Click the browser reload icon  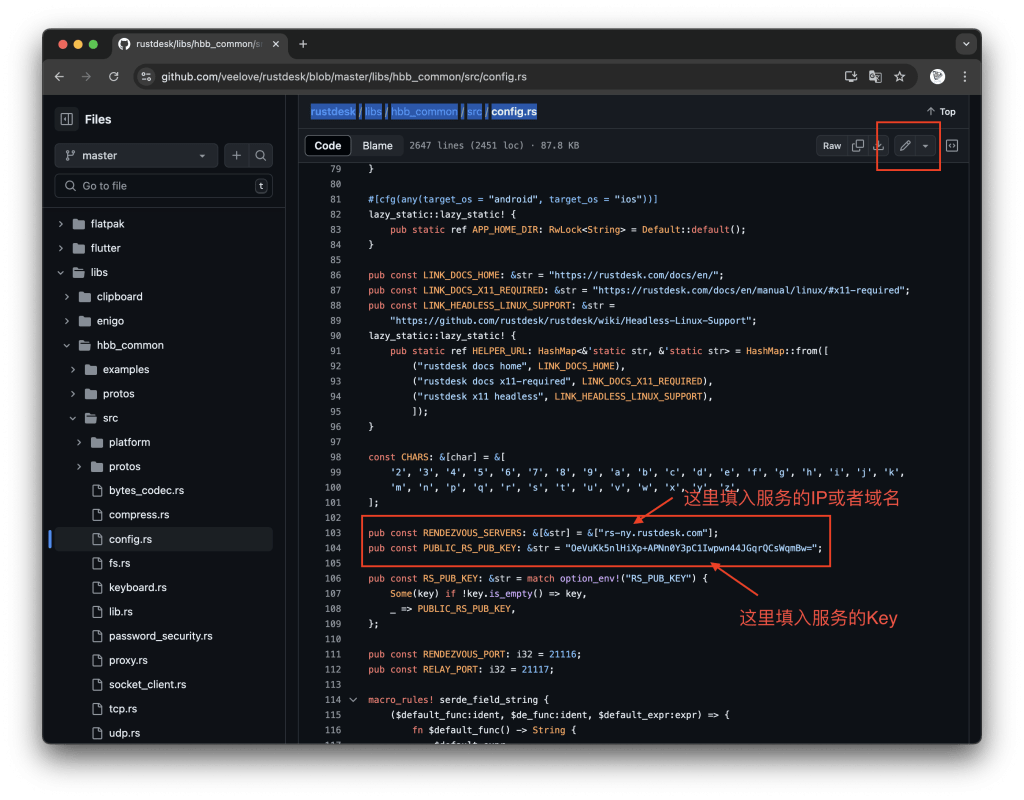112,76
